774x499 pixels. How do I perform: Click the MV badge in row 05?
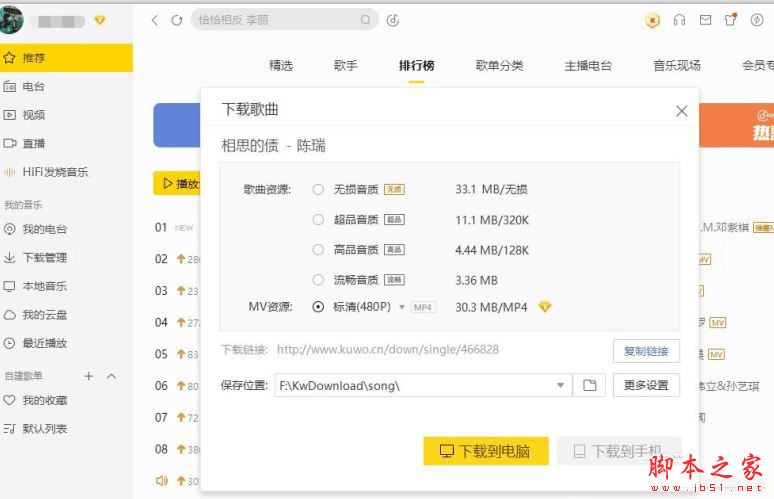pos(716,354)
